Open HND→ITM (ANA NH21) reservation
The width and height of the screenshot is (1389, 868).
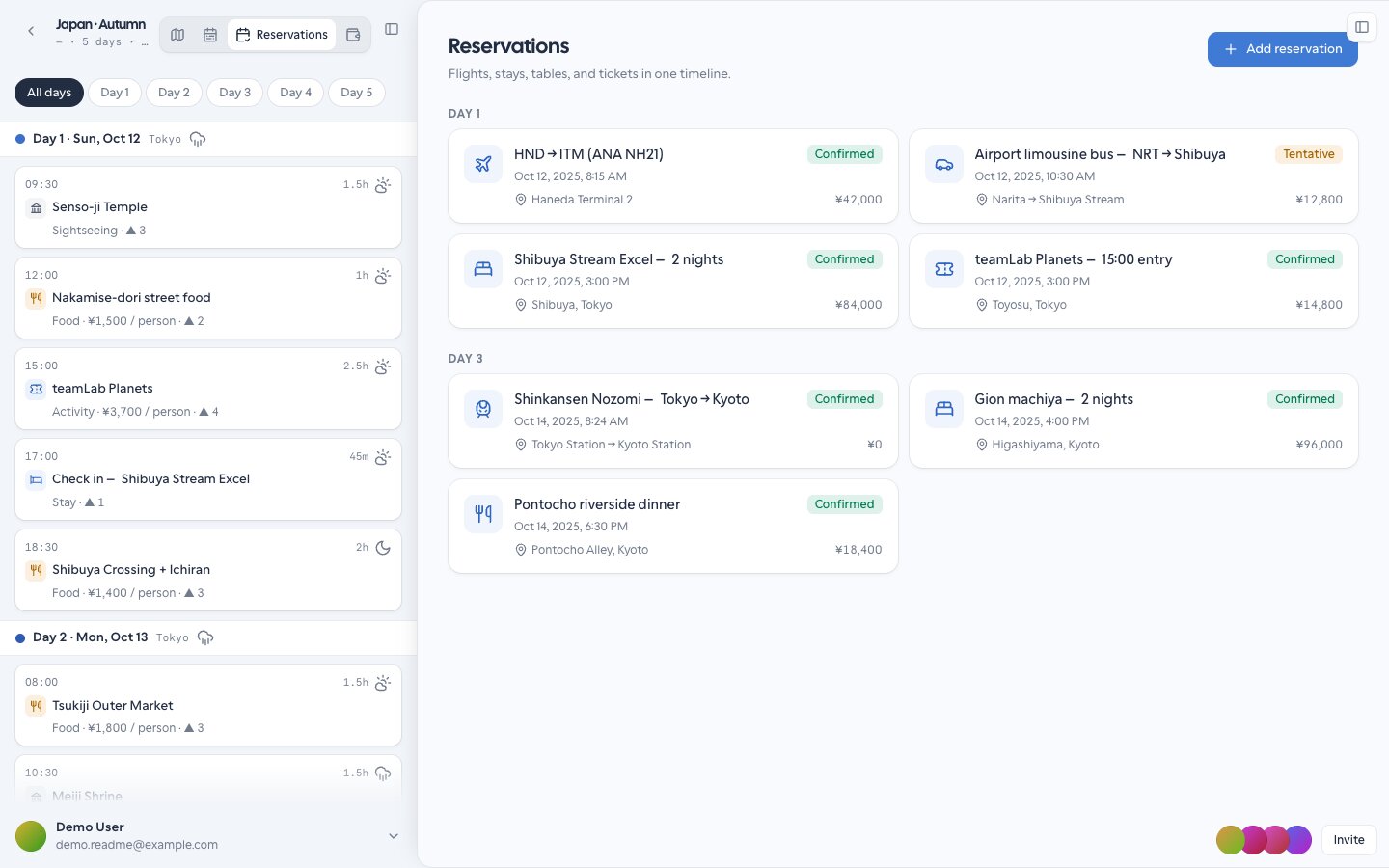tap(673, 176)
